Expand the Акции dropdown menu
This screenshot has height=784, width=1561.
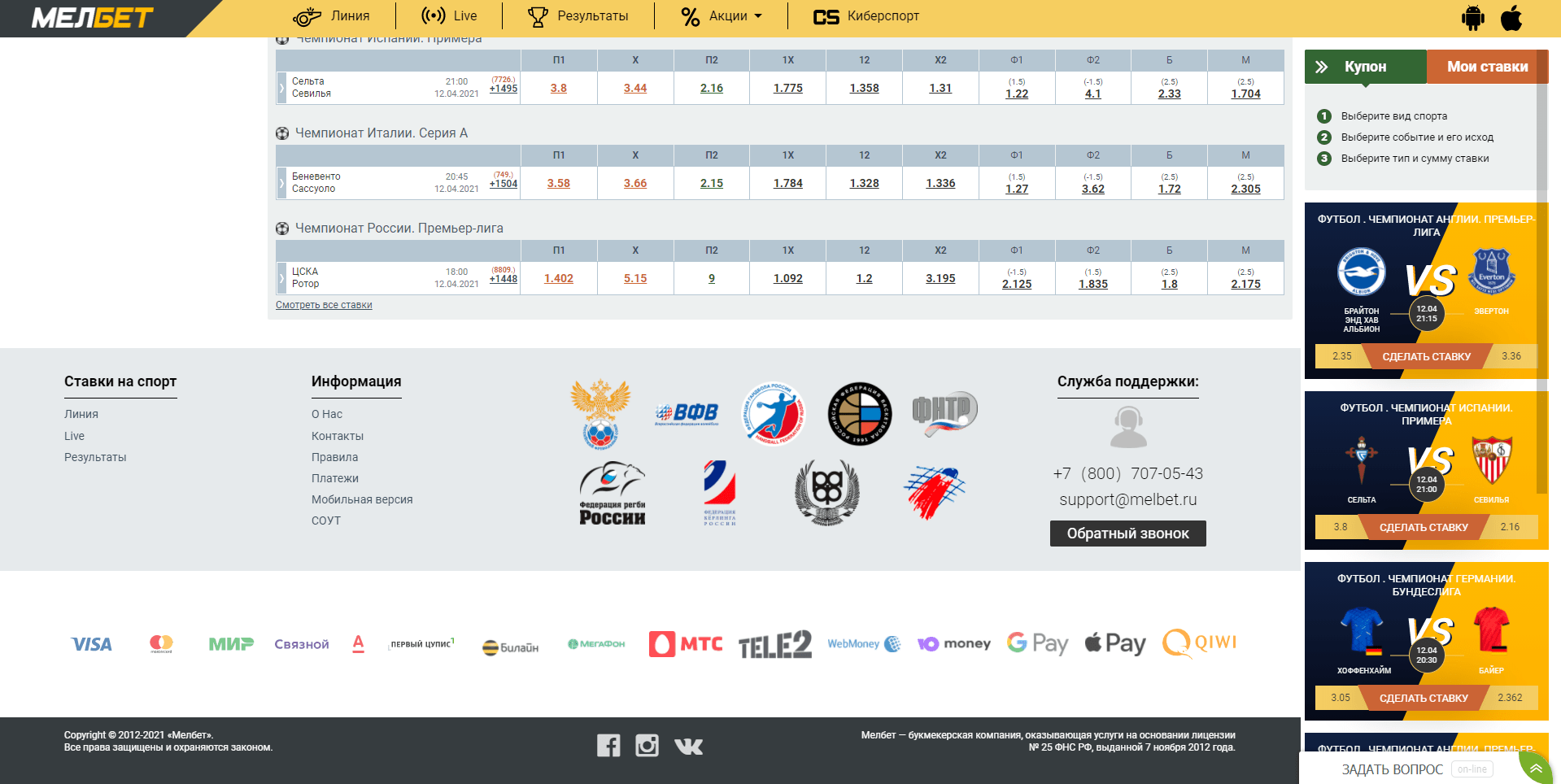click(x=721, y=16)
